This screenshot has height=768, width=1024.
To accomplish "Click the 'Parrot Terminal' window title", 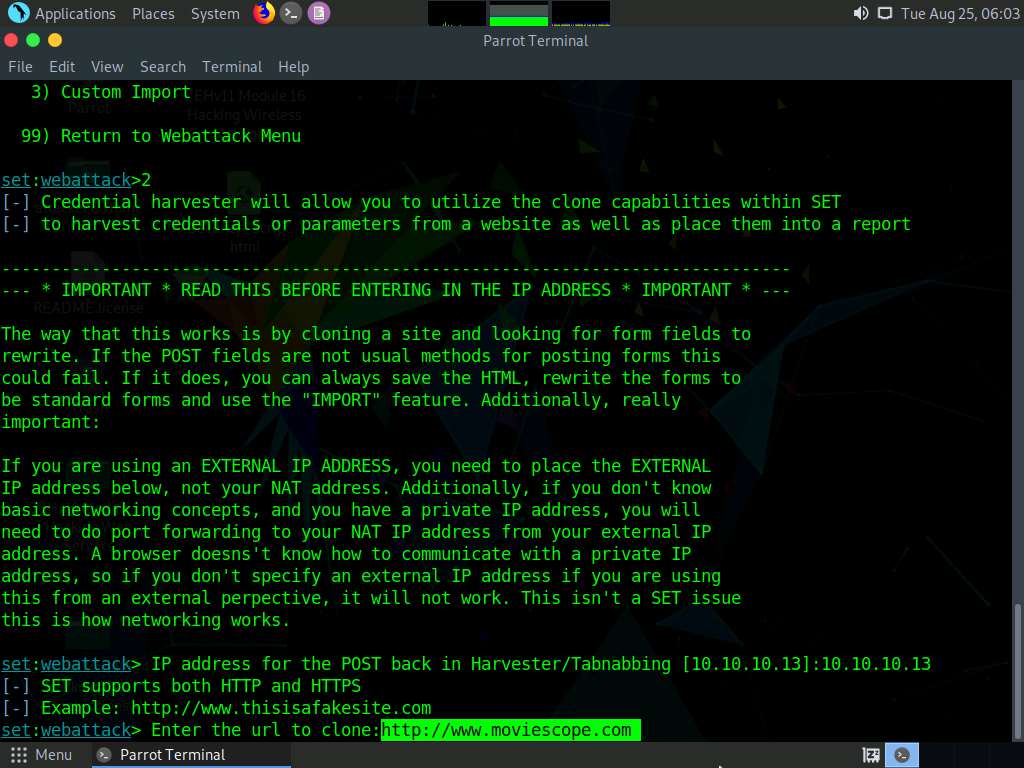I will (536, 40).
